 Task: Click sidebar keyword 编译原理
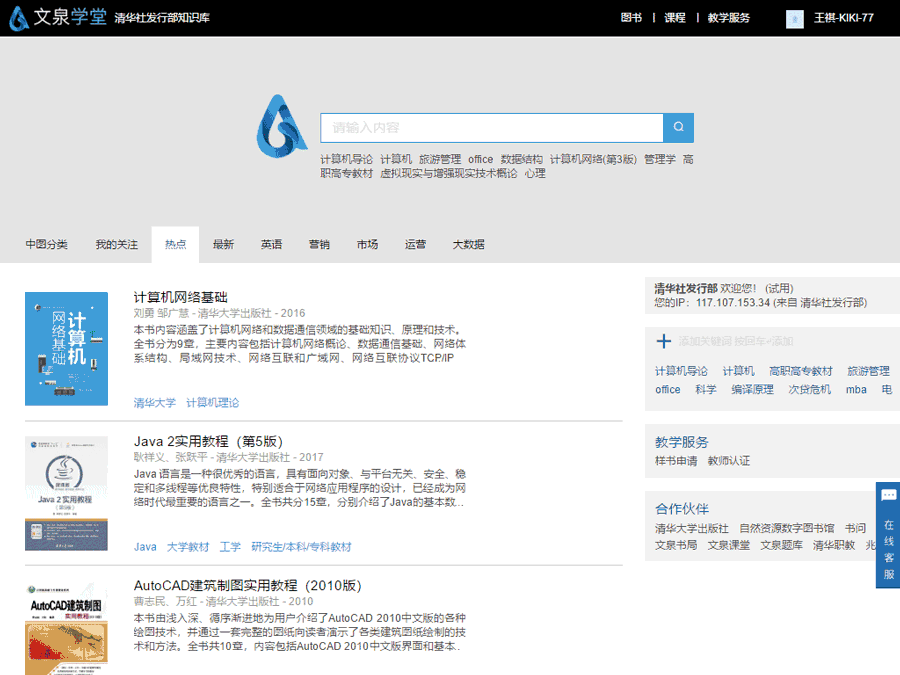coord(752,390)
